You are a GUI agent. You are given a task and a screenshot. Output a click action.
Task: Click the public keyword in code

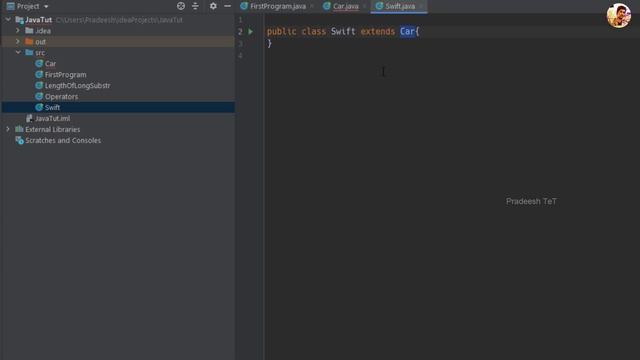(x=282, y=31)
